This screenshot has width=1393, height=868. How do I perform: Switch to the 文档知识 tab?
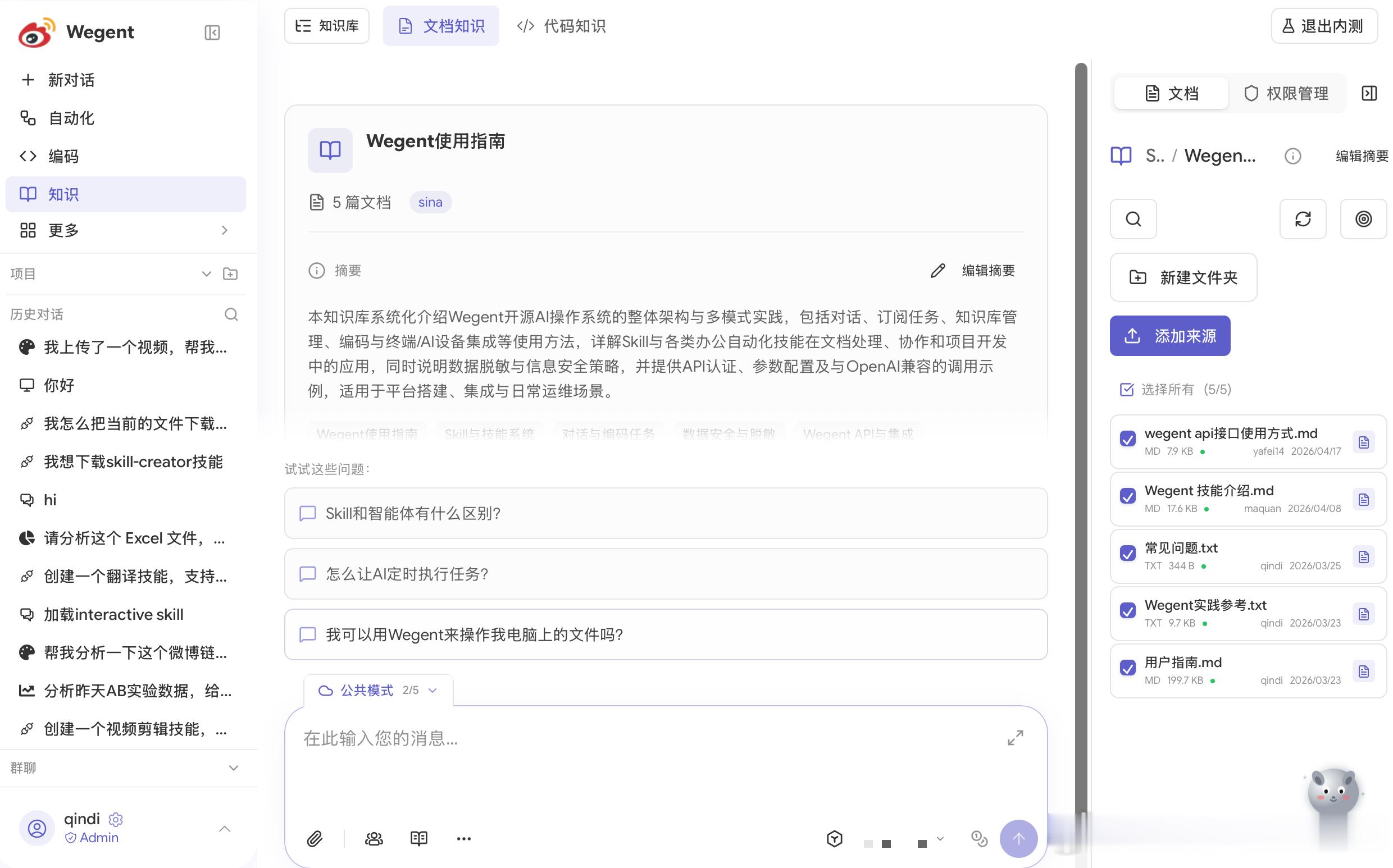point(441,26)
